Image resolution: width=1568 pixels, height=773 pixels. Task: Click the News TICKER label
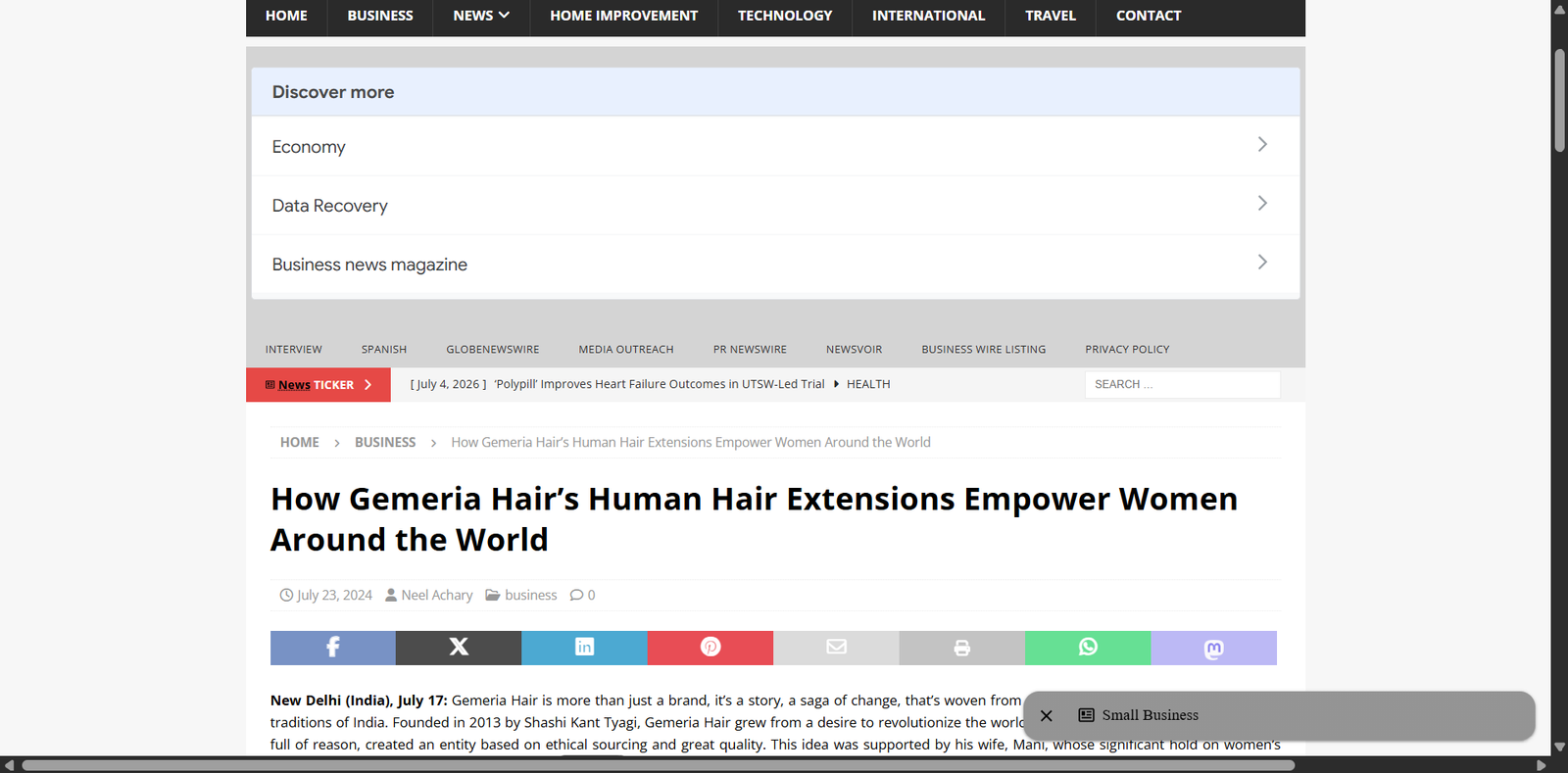pos(318,385)
